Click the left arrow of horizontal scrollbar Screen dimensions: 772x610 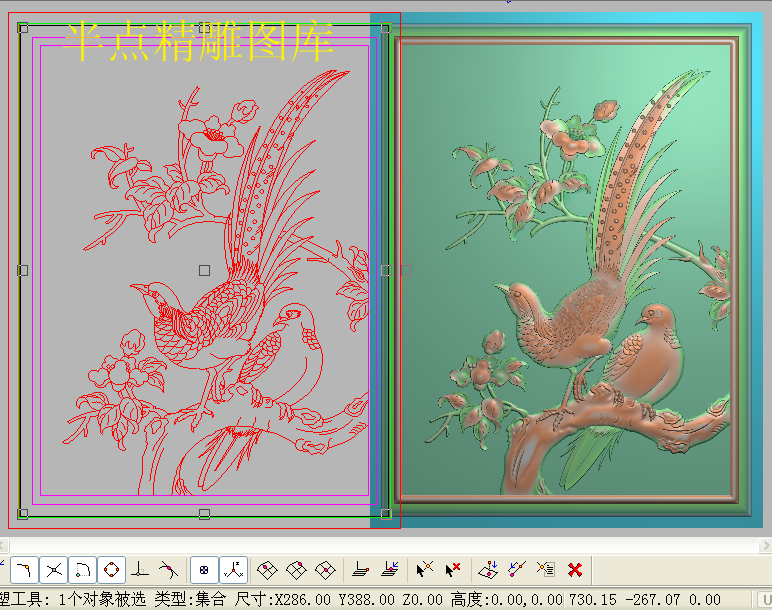3,546
